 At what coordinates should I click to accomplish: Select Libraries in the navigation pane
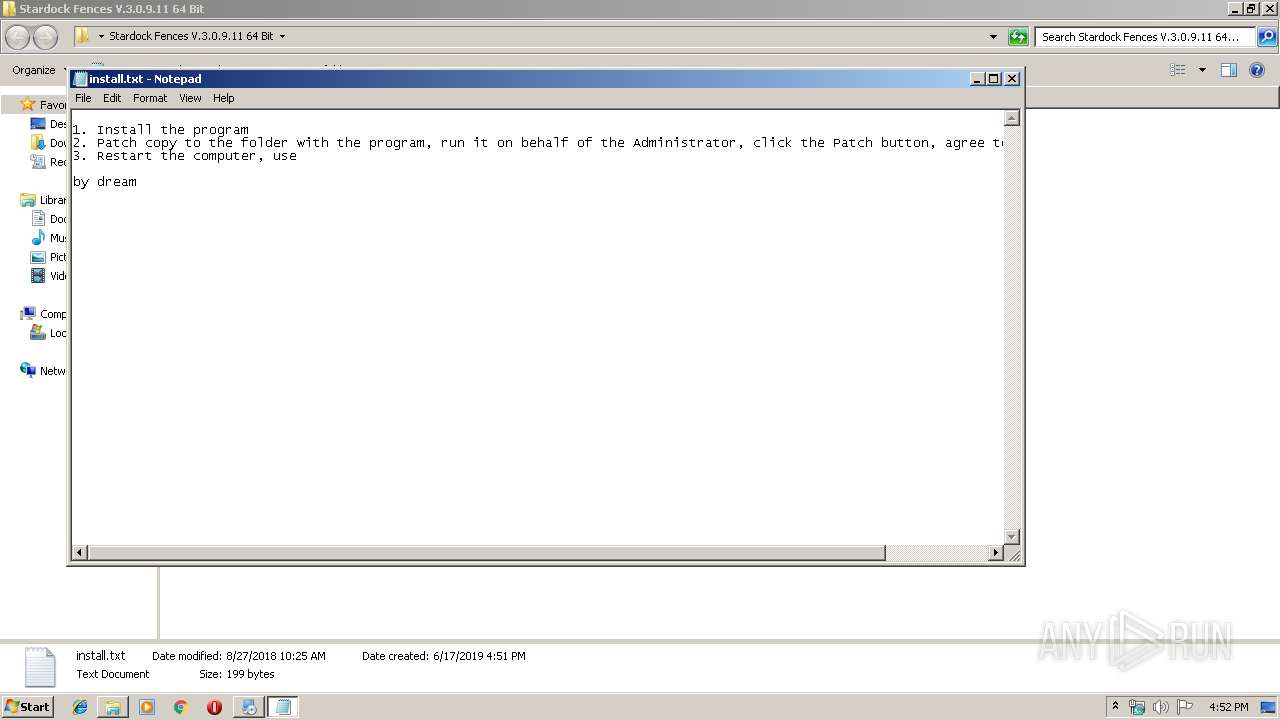coord(42,200)
